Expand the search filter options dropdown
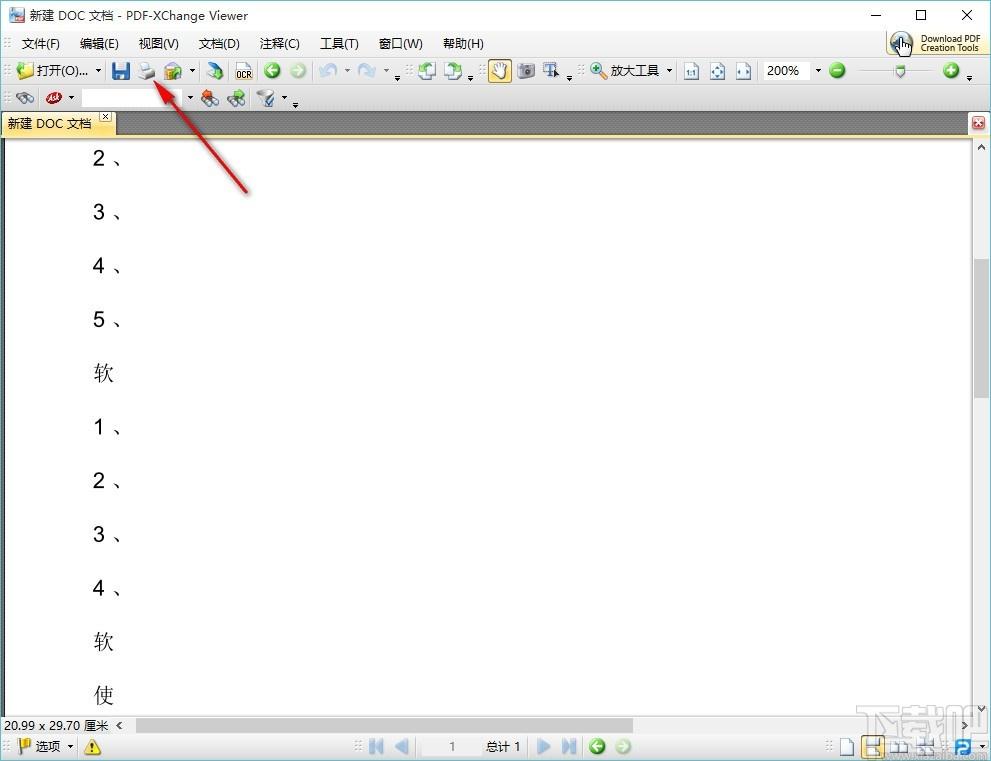The width and height of the screenshot is (991, 761). pyautogui.click(x=284, y=98)
